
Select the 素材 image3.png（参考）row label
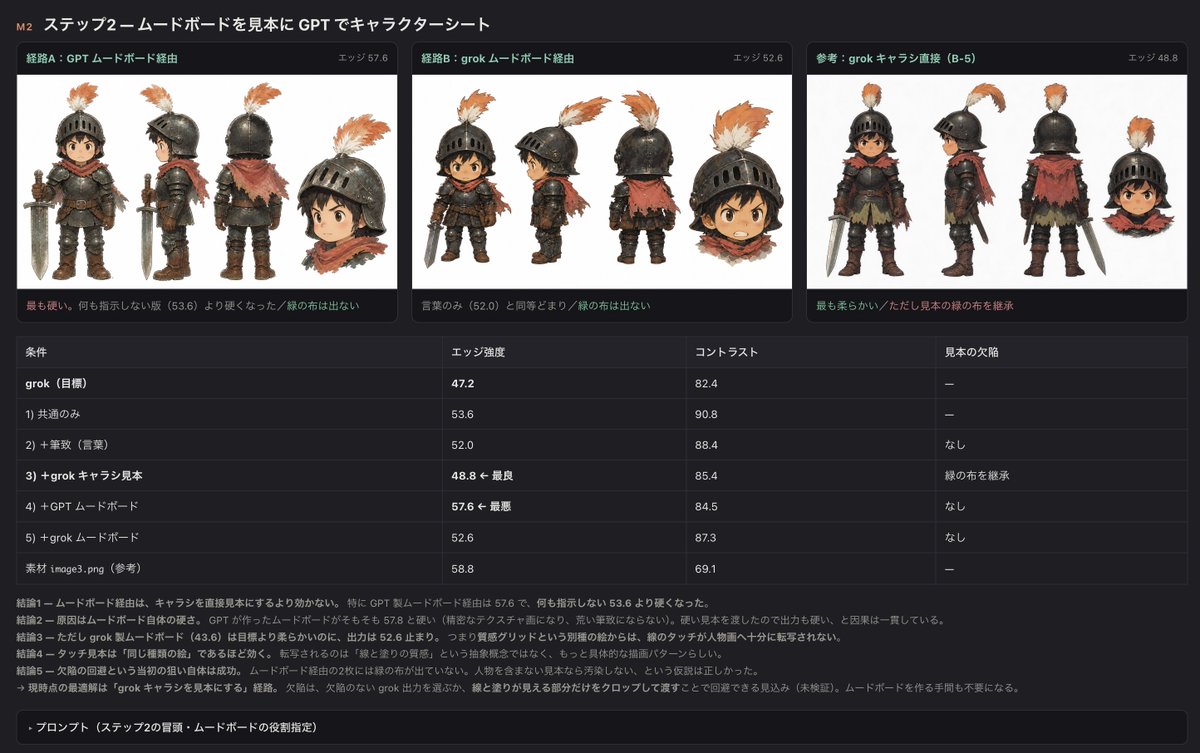pos(83,569)
